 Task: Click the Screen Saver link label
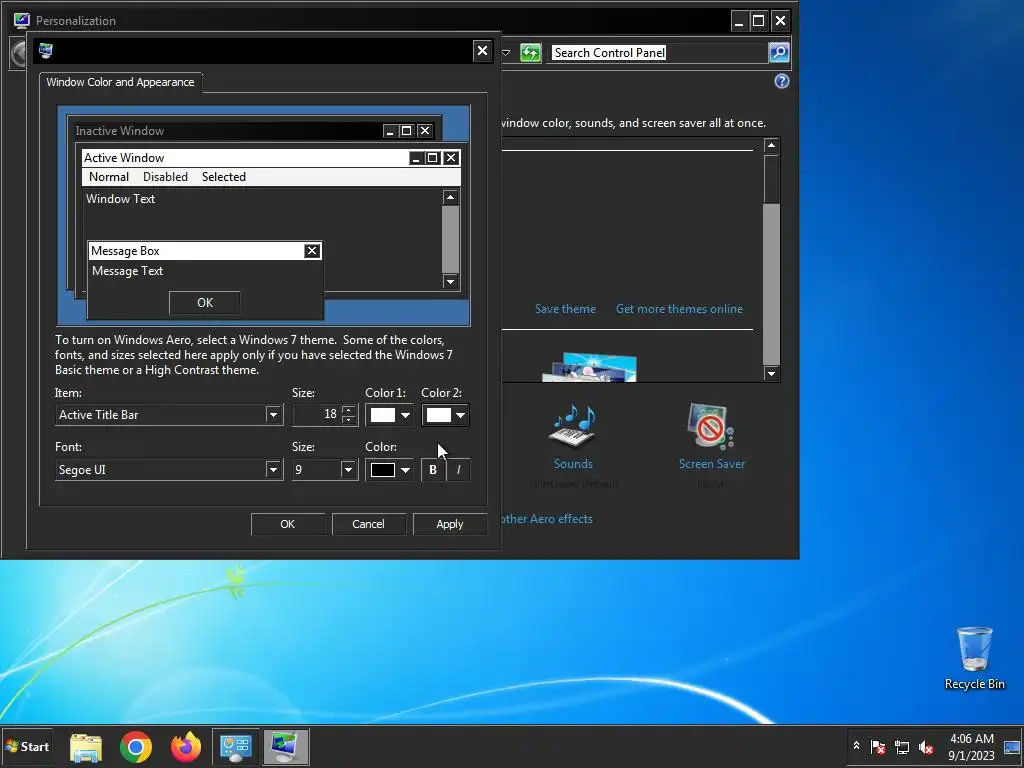click(x=712, y=464)
